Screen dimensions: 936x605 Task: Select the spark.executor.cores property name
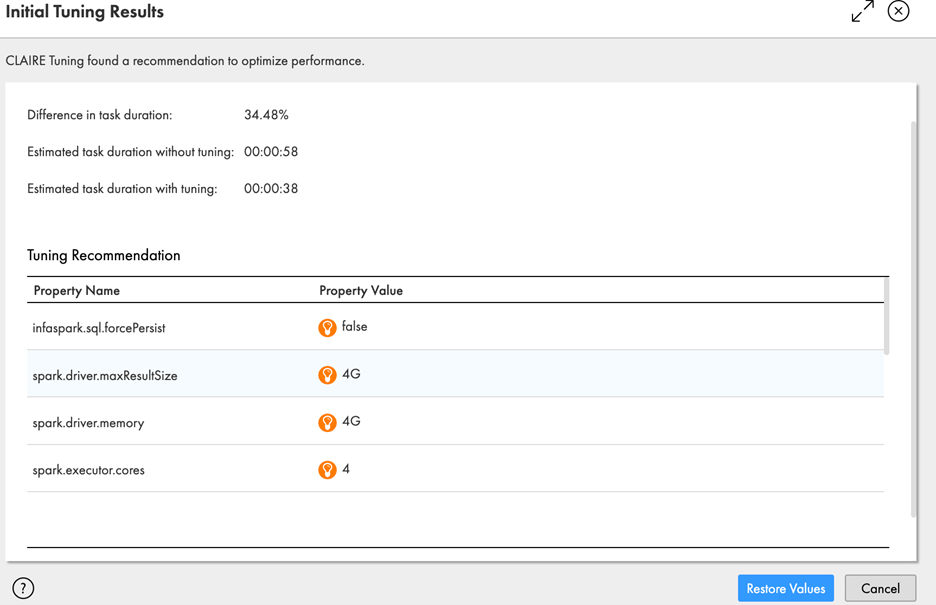[88, 470]
